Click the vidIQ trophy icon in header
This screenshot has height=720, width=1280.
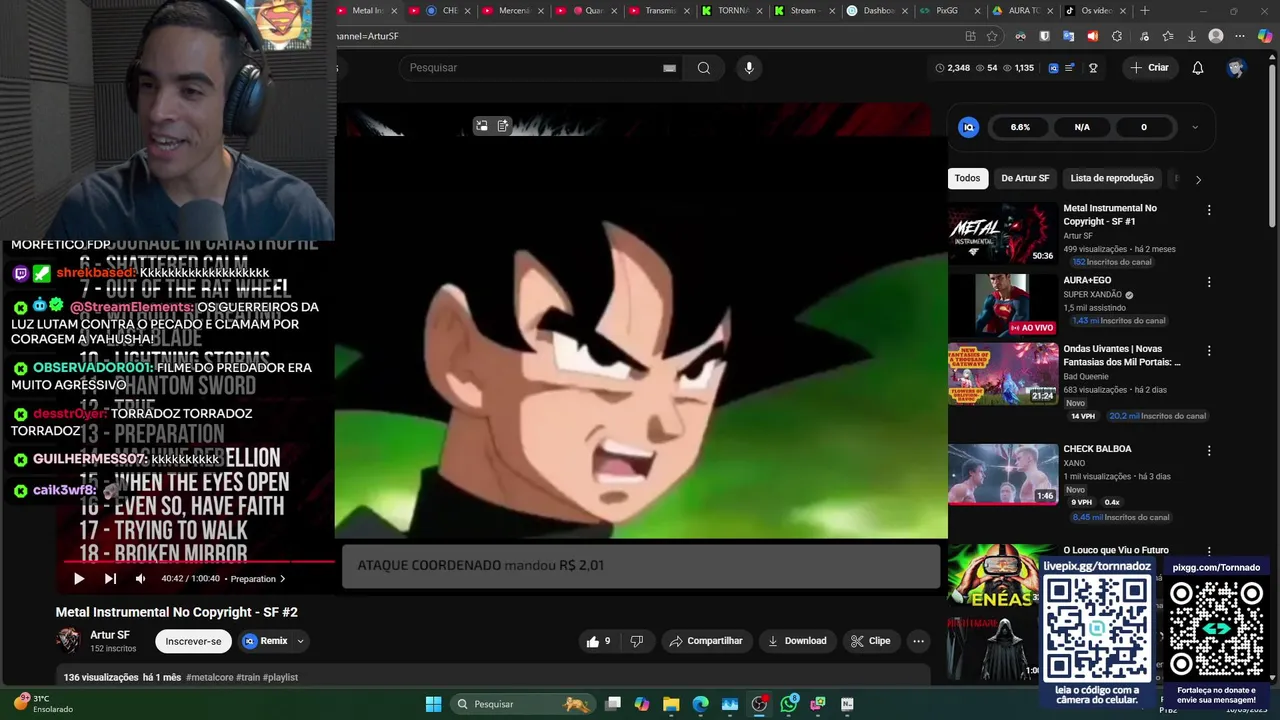[1093, 68]
